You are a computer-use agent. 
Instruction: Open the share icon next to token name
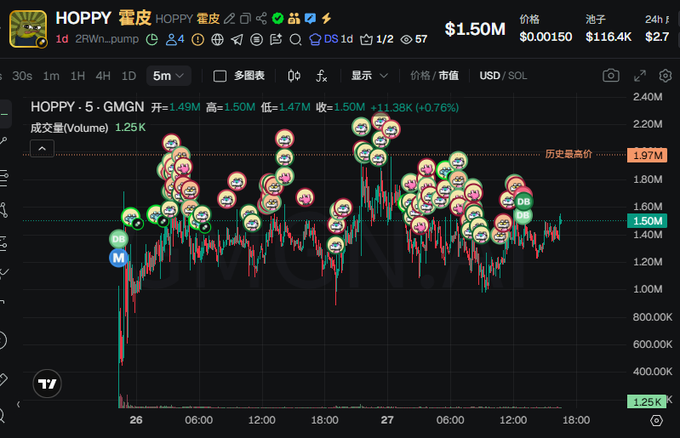point(261,18)
